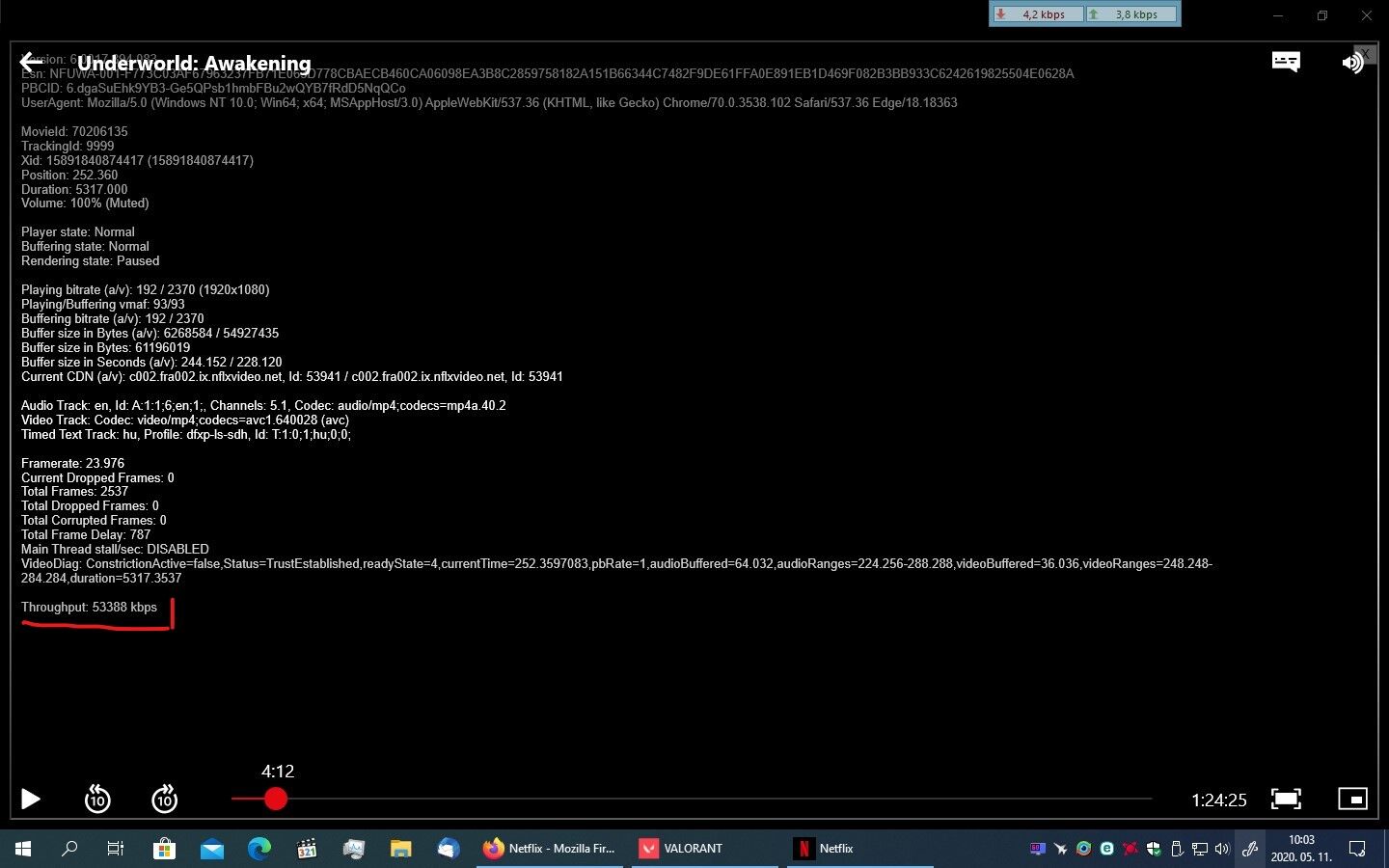Click the upload speed 3,8 kbps indicator
This screenshot has width=1389, height=868.
point(1130,14)
